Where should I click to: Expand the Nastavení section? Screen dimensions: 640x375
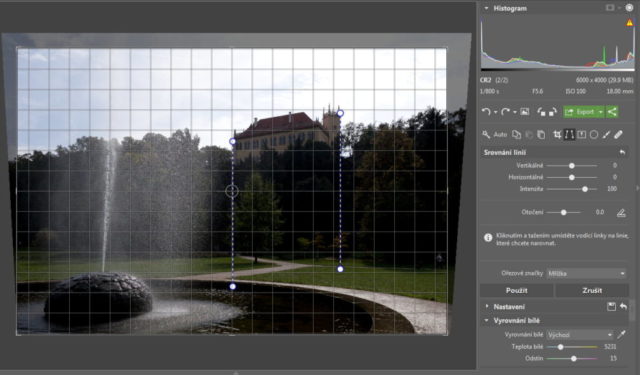click(486, 306)
